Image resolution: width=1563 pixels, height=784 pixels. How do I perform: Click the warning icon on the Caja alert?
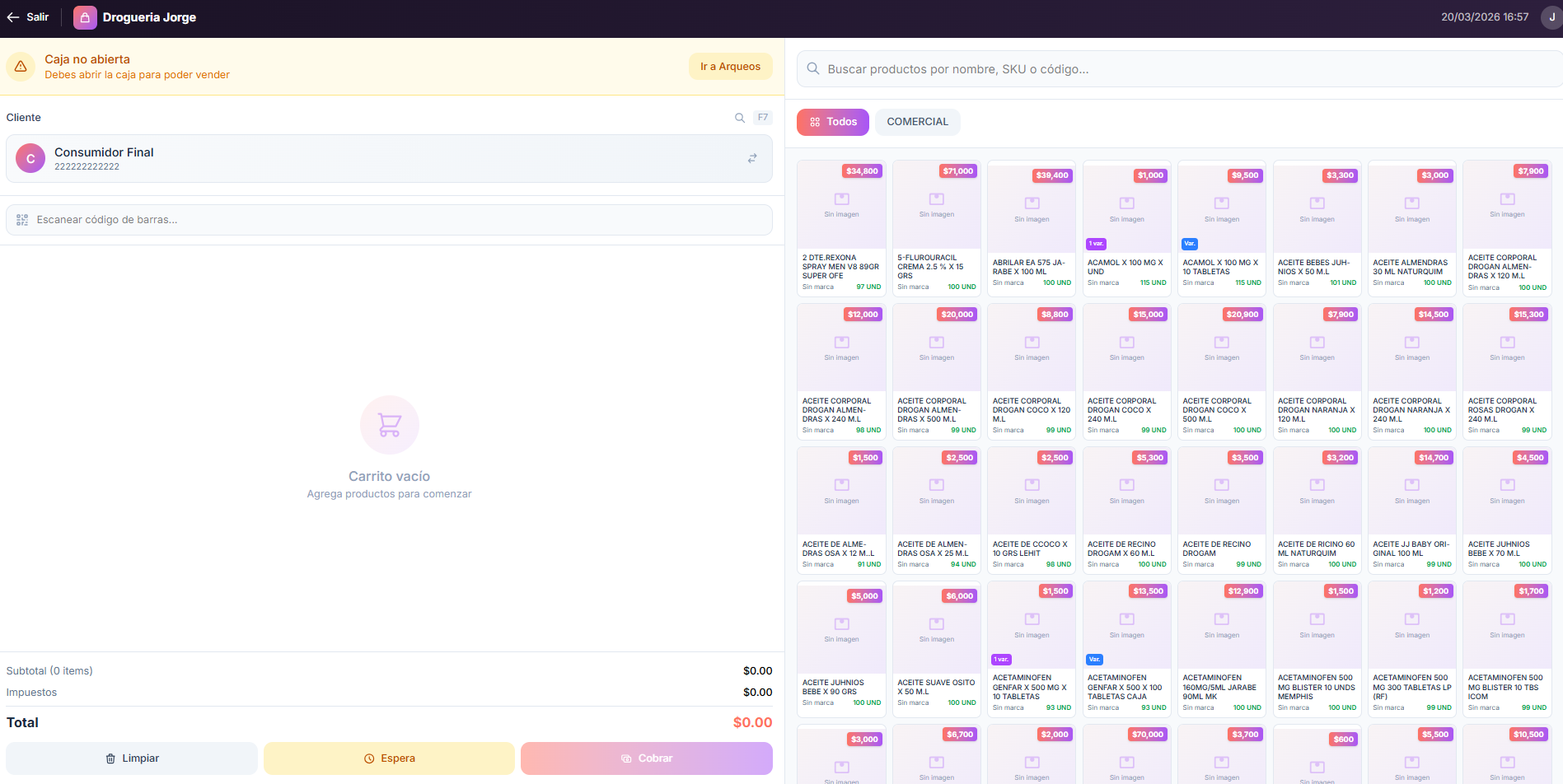pos(21,67)
